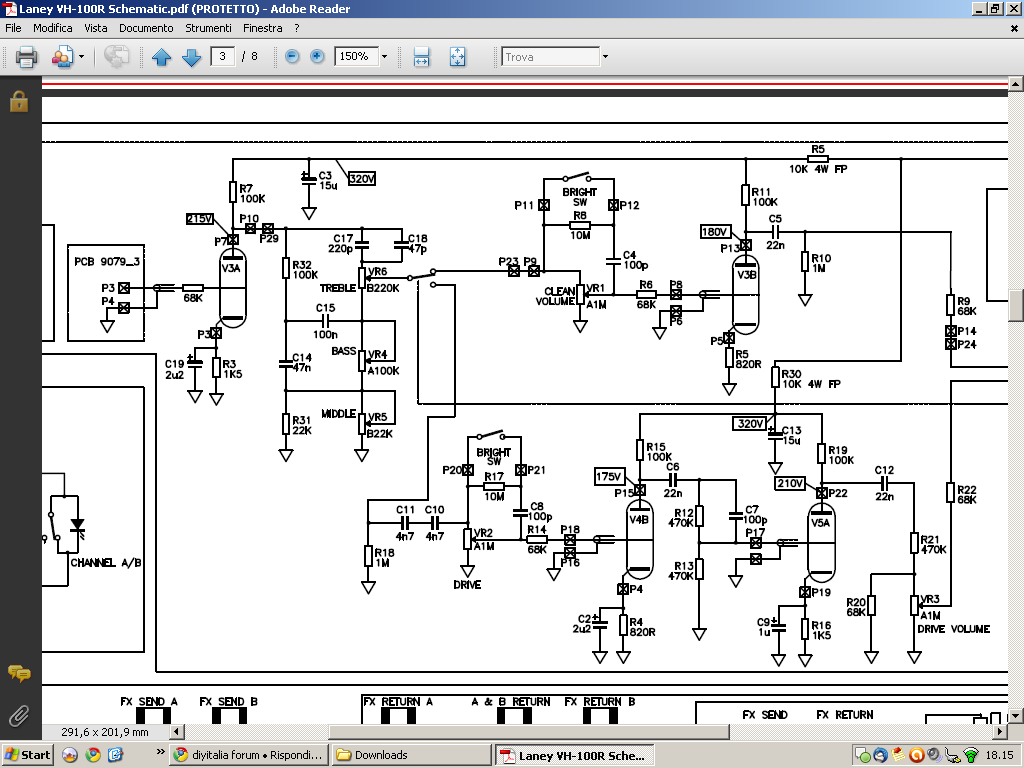The width and height of the screenshot is (1024, 768).
Task: Click the Start button on taskbar
Action: [x=28, y=755]
